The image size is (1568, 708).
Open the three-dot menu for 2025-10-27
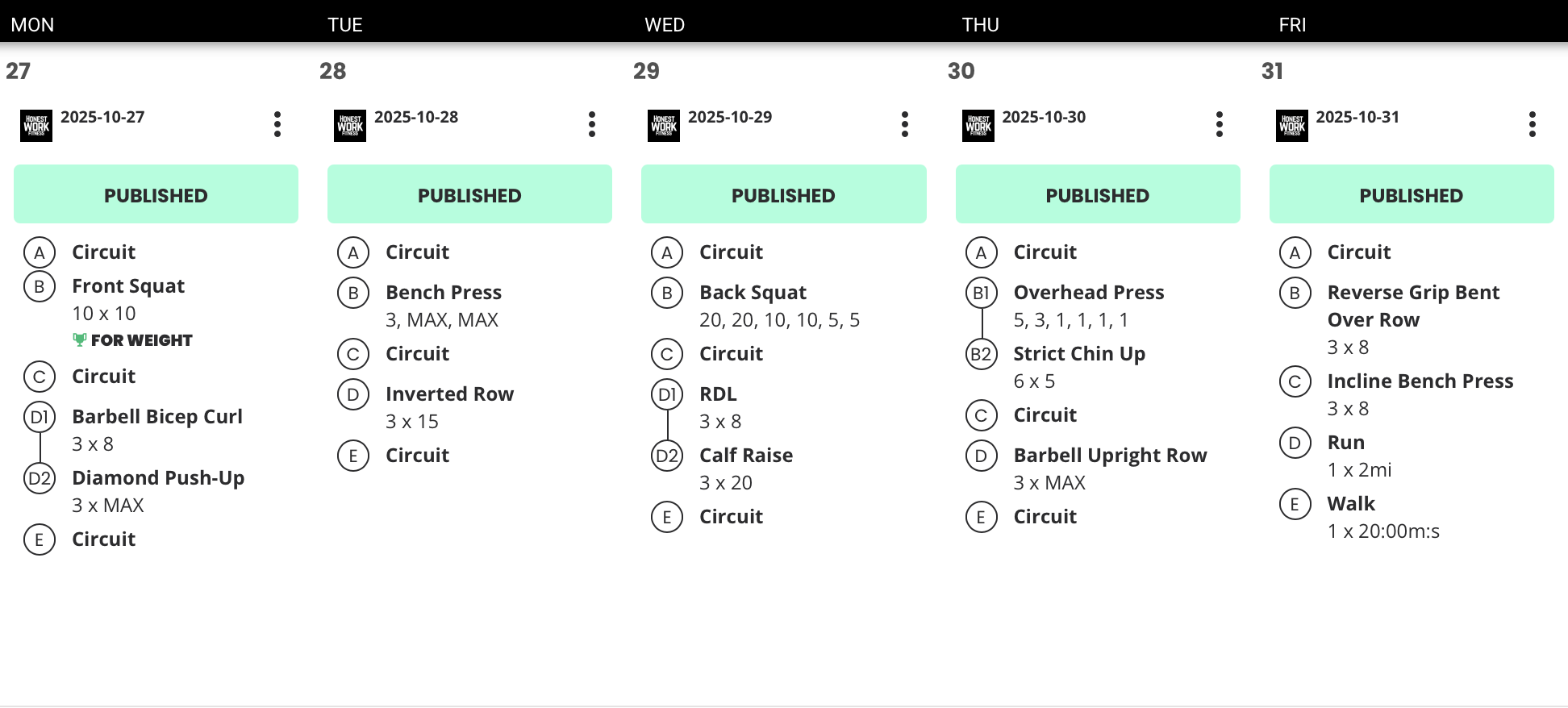[277, 124]
